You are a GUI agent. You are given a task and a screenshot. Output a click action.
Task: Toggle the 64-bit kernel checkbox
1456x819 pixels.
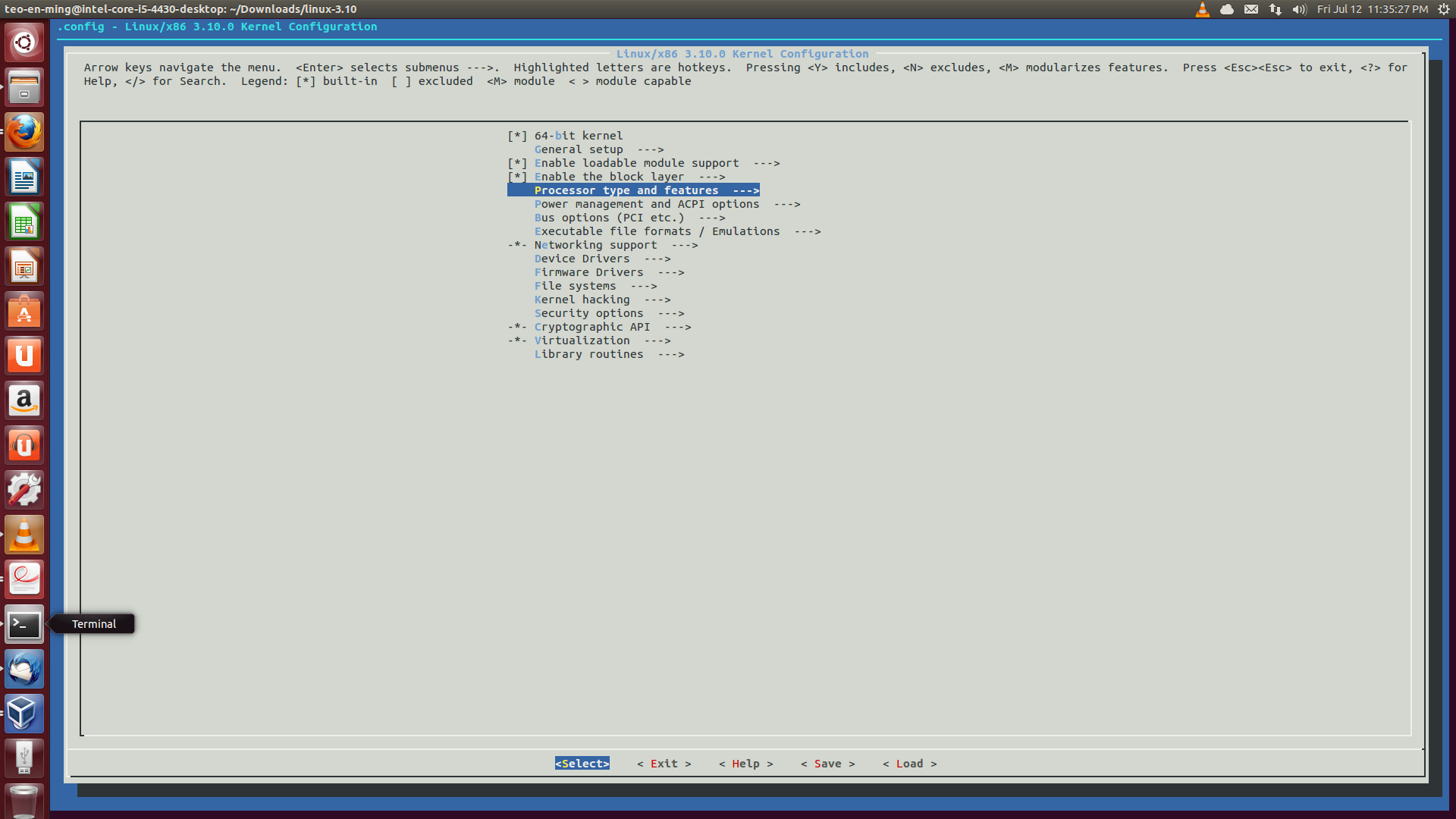point(517,136)
